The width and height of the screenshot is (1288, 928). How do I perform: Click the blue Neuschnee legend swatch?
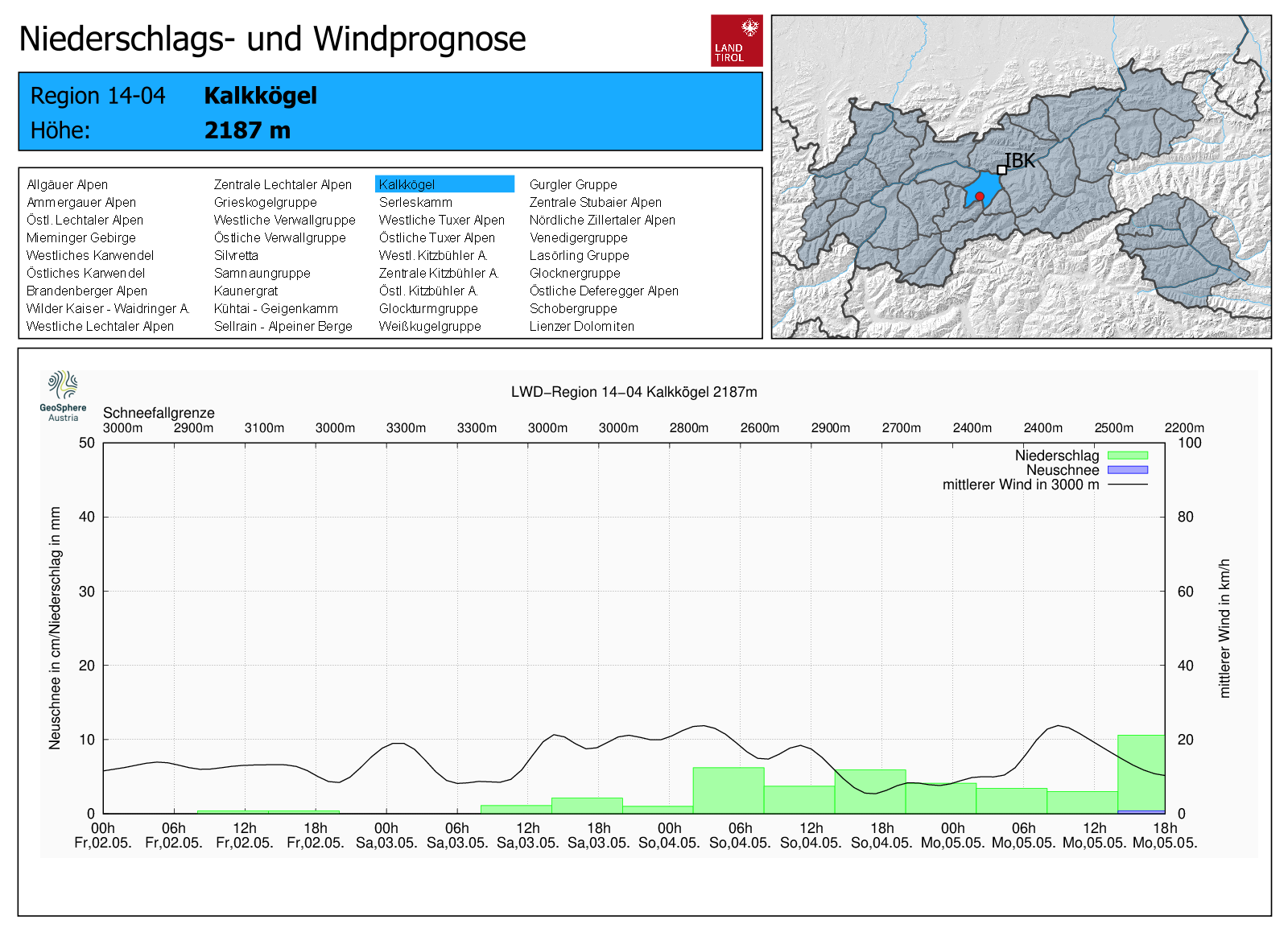point(1127,470)
